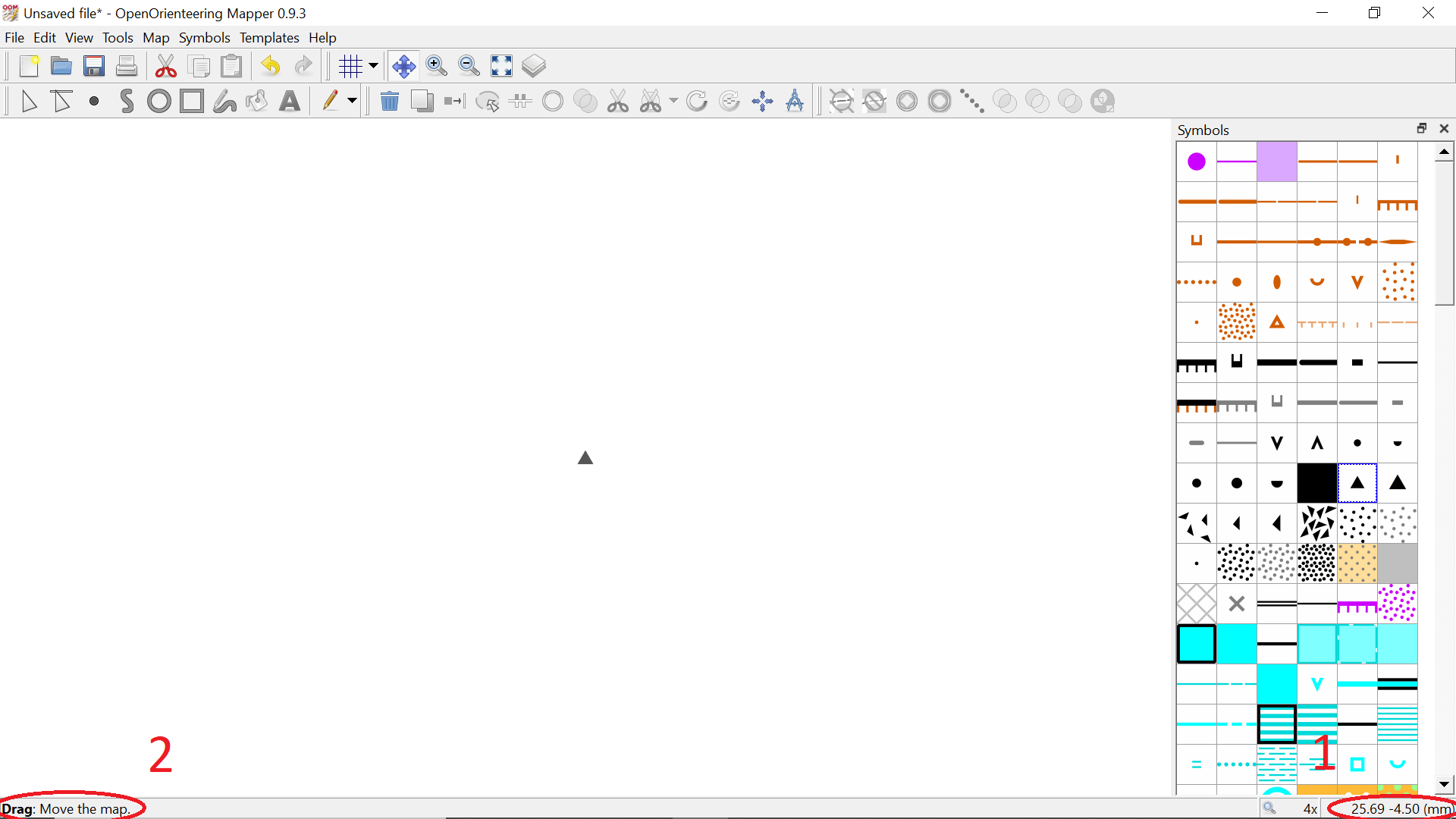The height and width of the screenshot is (819, 1456).
Task: Select the draw freehand tool
Action: (224, 102)
